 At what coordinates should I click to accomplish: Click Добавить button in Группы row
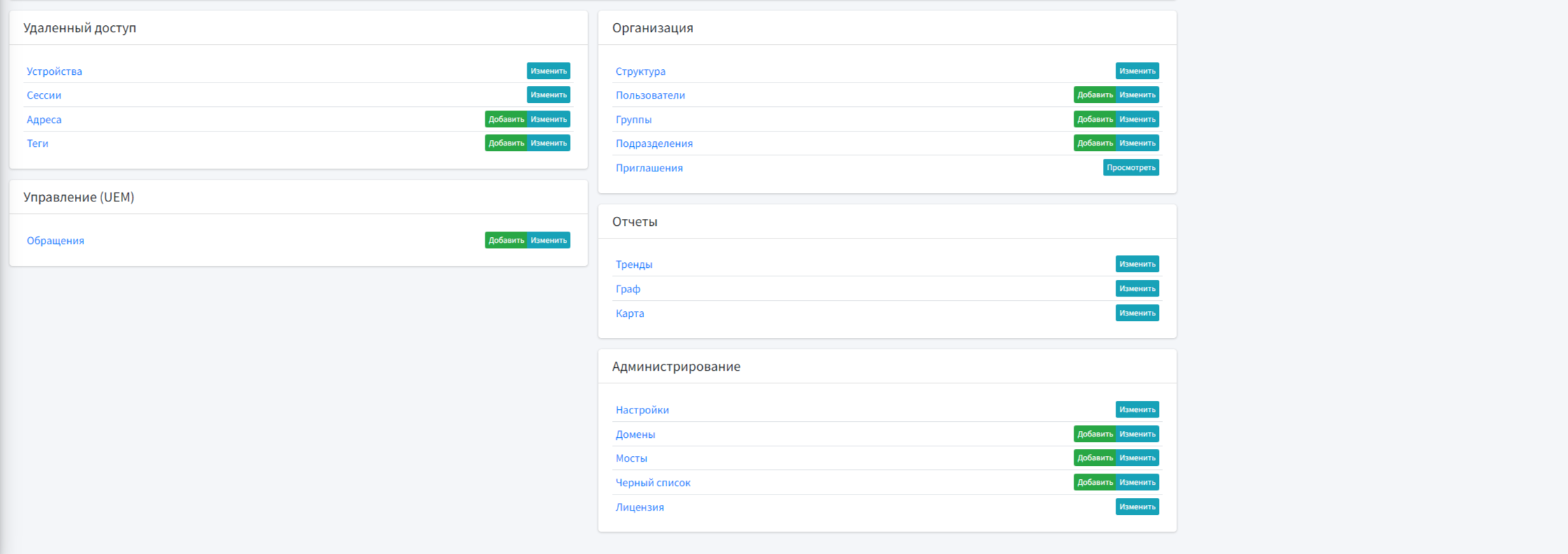(1095, 119)
